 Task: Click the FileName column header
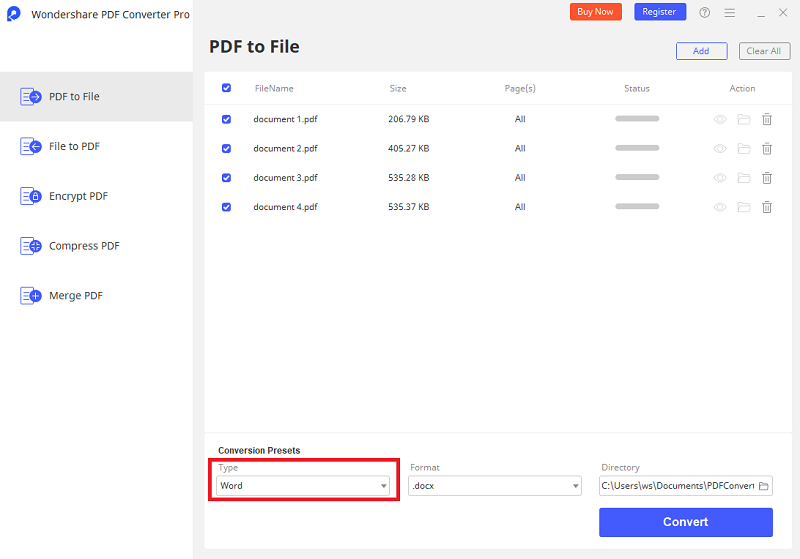274,88
